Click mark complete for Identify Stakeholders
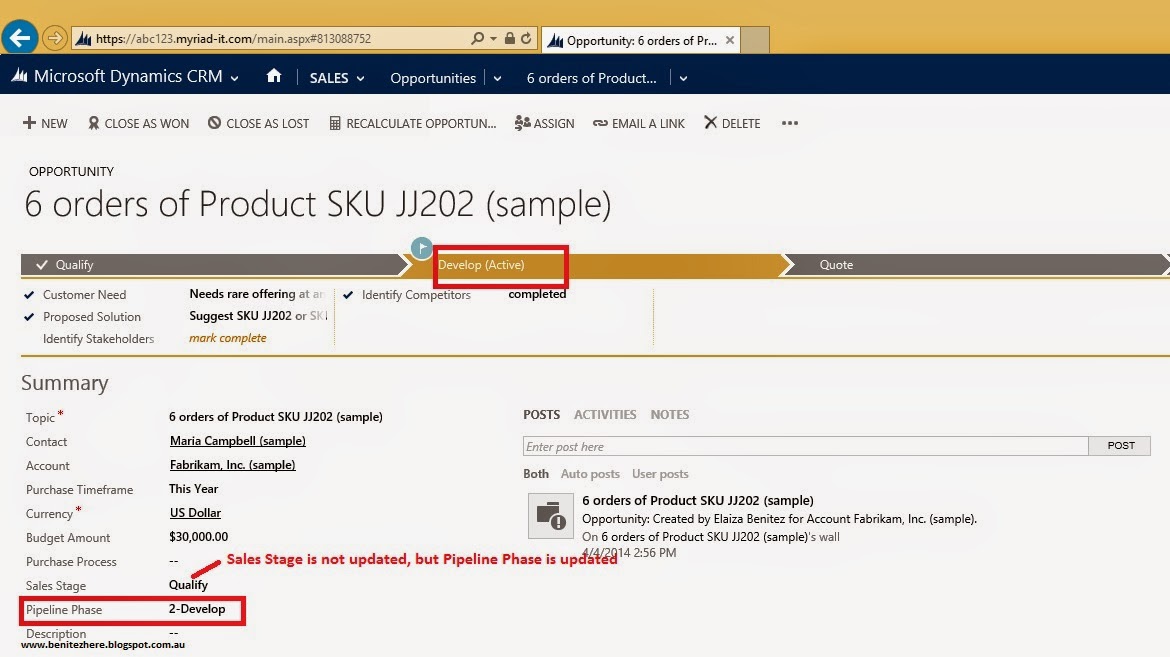Screen dimensions: 1170x657 (x=228, y=338)
